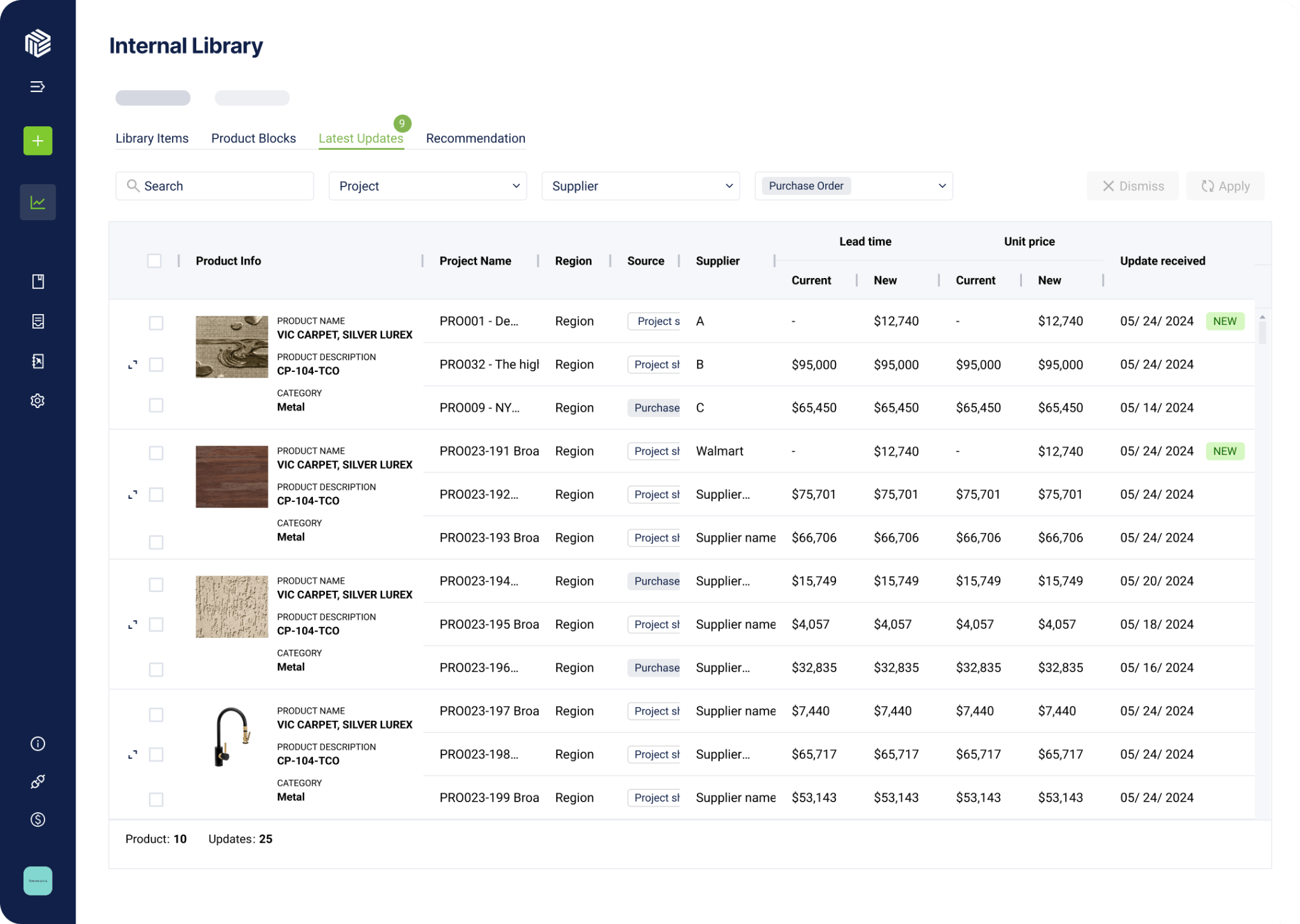Expand the Purchase Order dropdown
The image size is (1300, 924).
(x=853, y=185)
